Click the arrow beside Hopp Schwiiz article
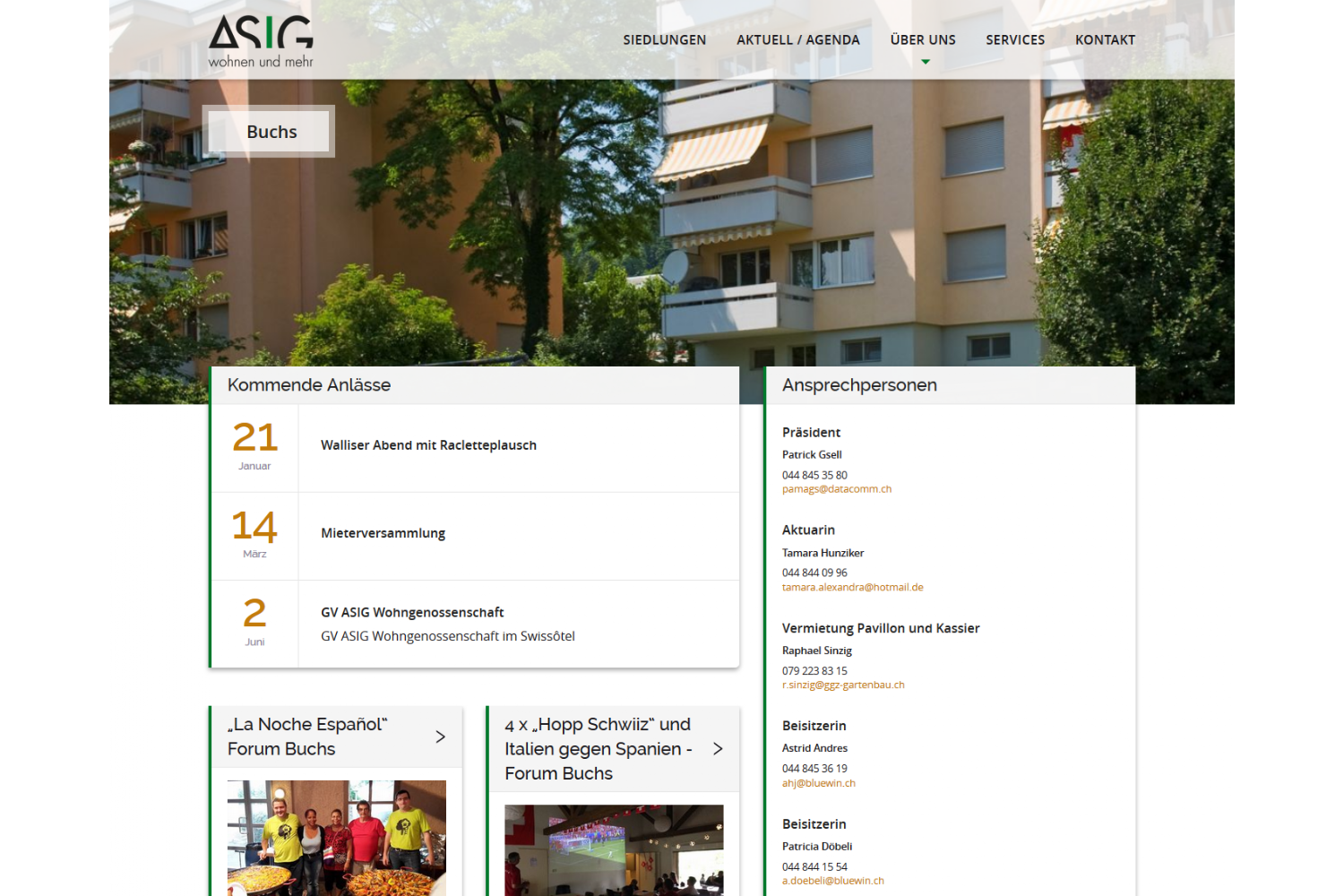The image size is (1344, 896). click(x=718, y=749)
